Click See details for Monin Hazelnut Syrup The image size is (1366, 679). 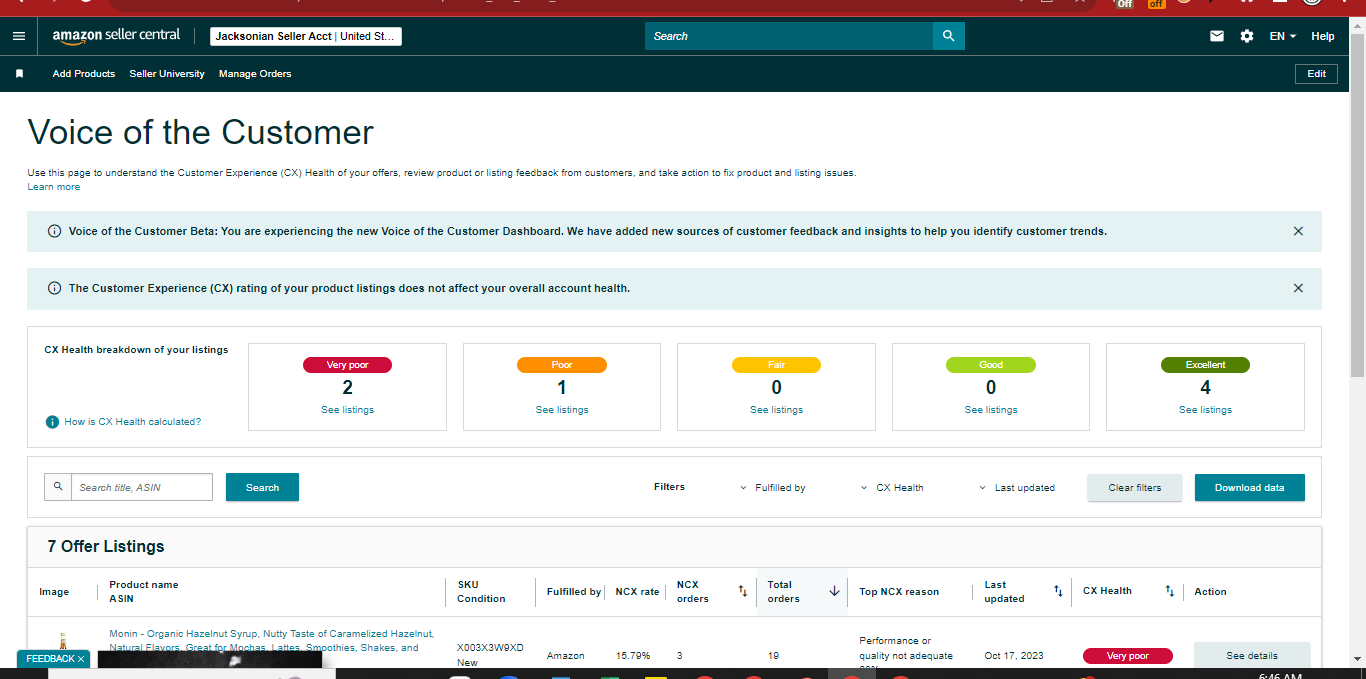click(x=1252, y=656)
